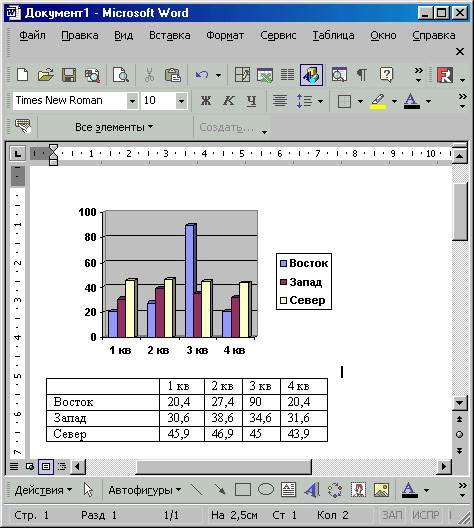Image resolution: width=474 pixels, height=528 pixels.
Task: Select the Rectangle drawing tool
Action: (243, 490)
